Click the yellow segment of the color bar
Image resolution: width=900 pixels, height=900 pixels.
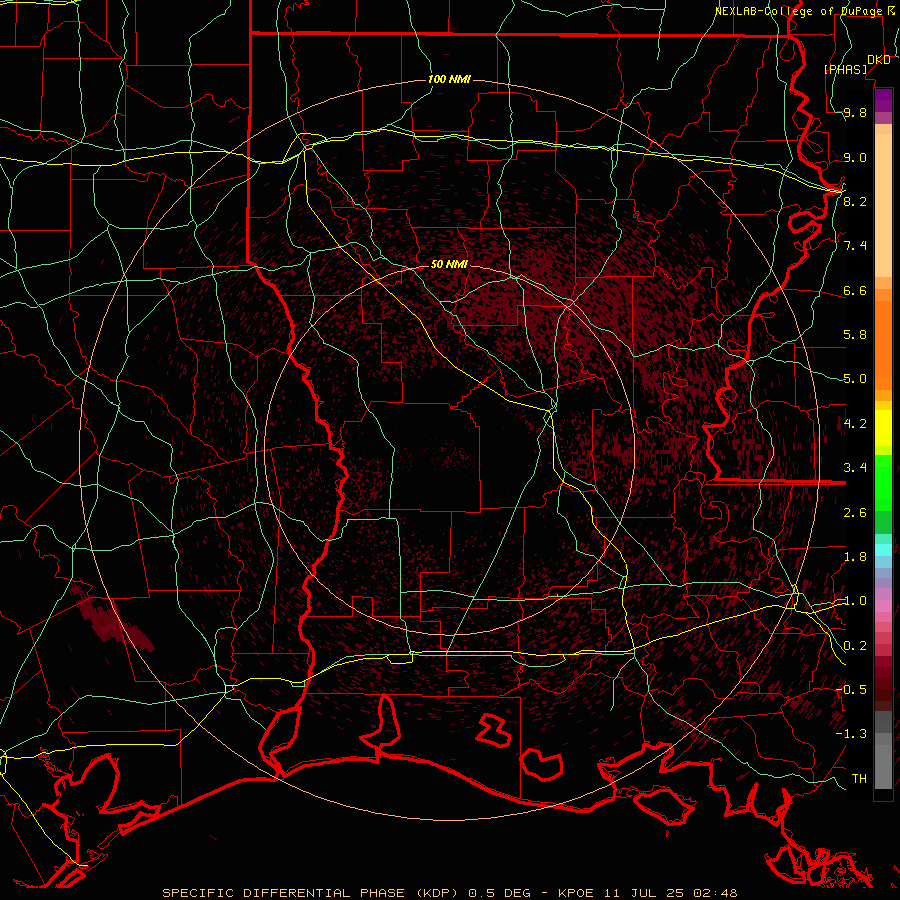(x=883, y=428)
